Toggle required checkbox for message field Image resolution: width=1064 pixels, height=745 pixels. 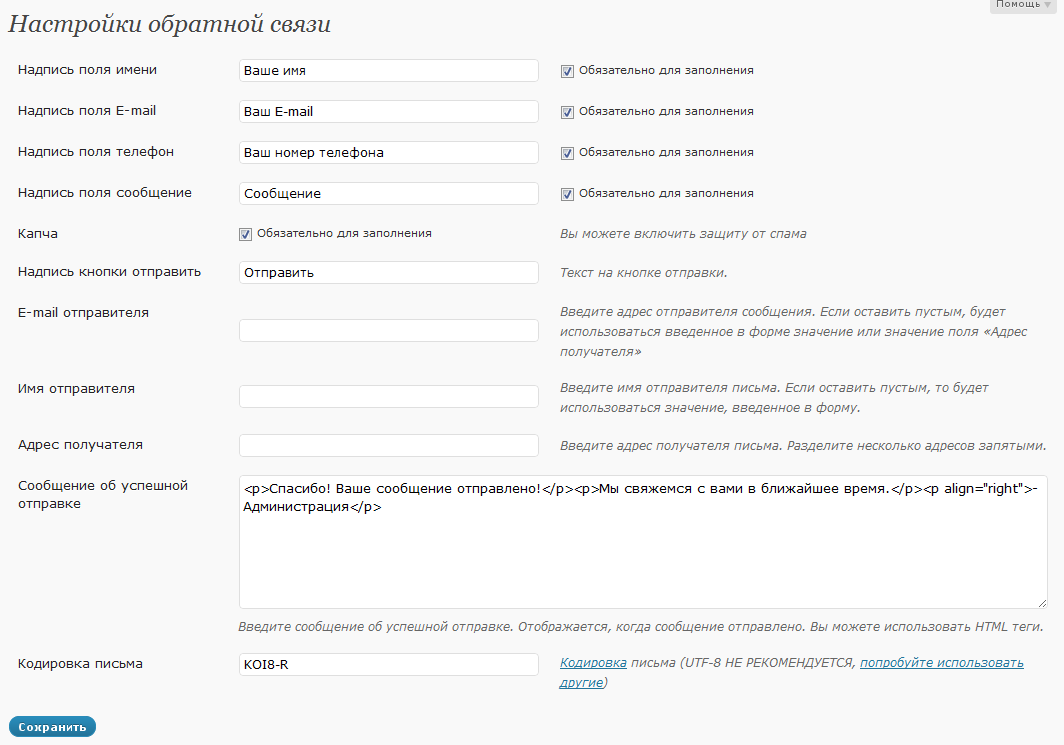coord(567,194)
